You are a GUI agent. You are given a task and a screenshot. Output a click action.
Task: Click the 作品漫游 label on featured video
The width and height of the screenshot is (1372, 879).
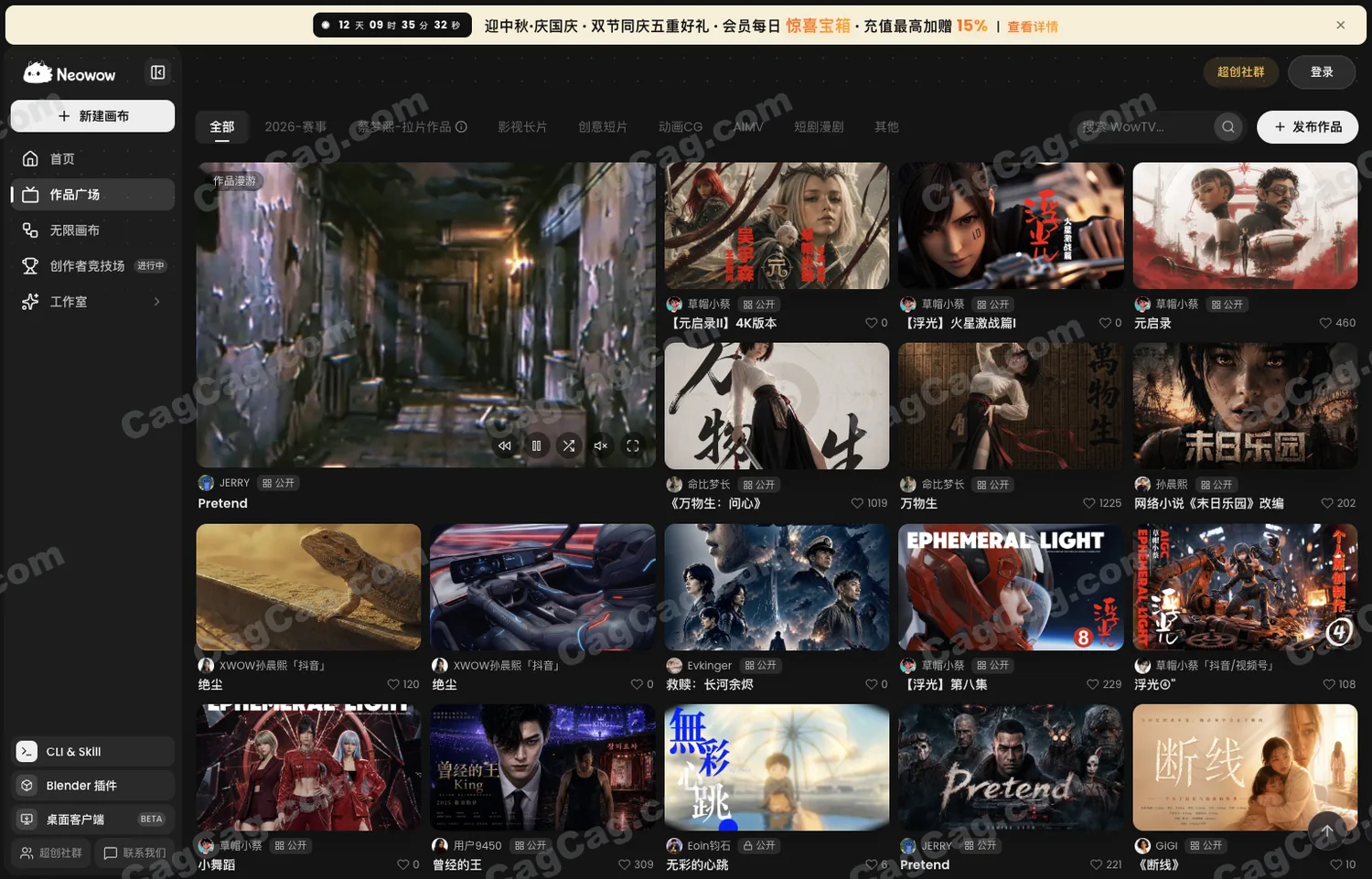point(234,181)
